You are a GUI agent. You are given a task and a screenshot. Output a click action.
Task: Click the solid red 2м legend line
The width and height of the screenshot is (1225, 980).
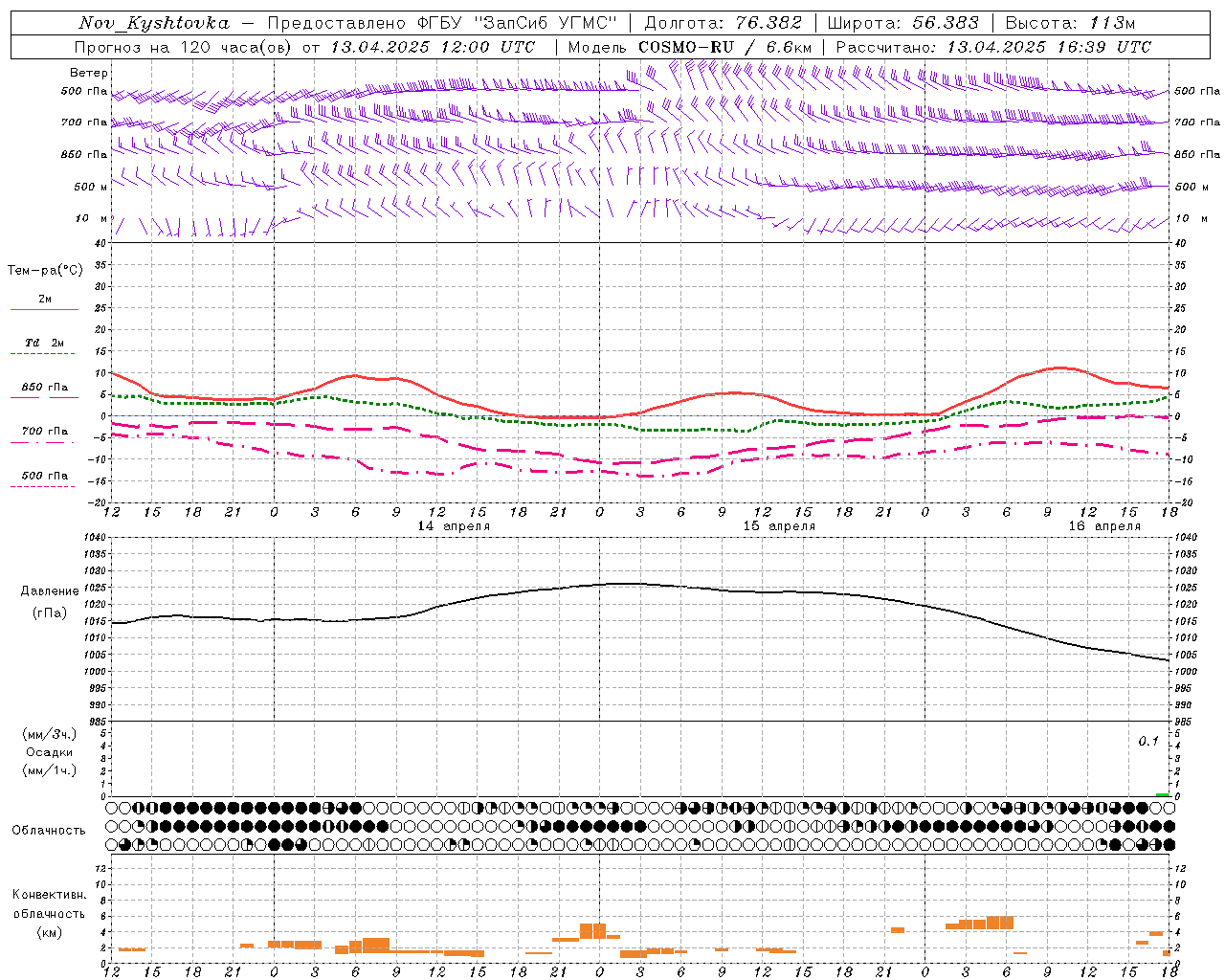(44, 309)
